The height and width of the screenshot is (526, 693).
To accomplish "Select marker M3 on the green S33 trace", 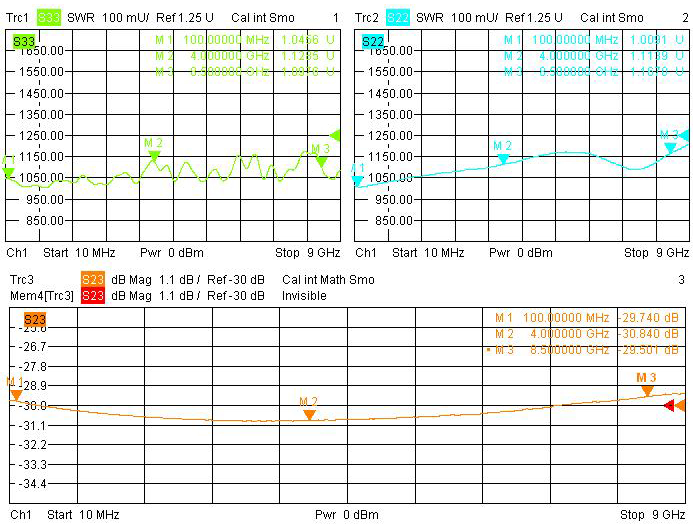I will point(321,160).
